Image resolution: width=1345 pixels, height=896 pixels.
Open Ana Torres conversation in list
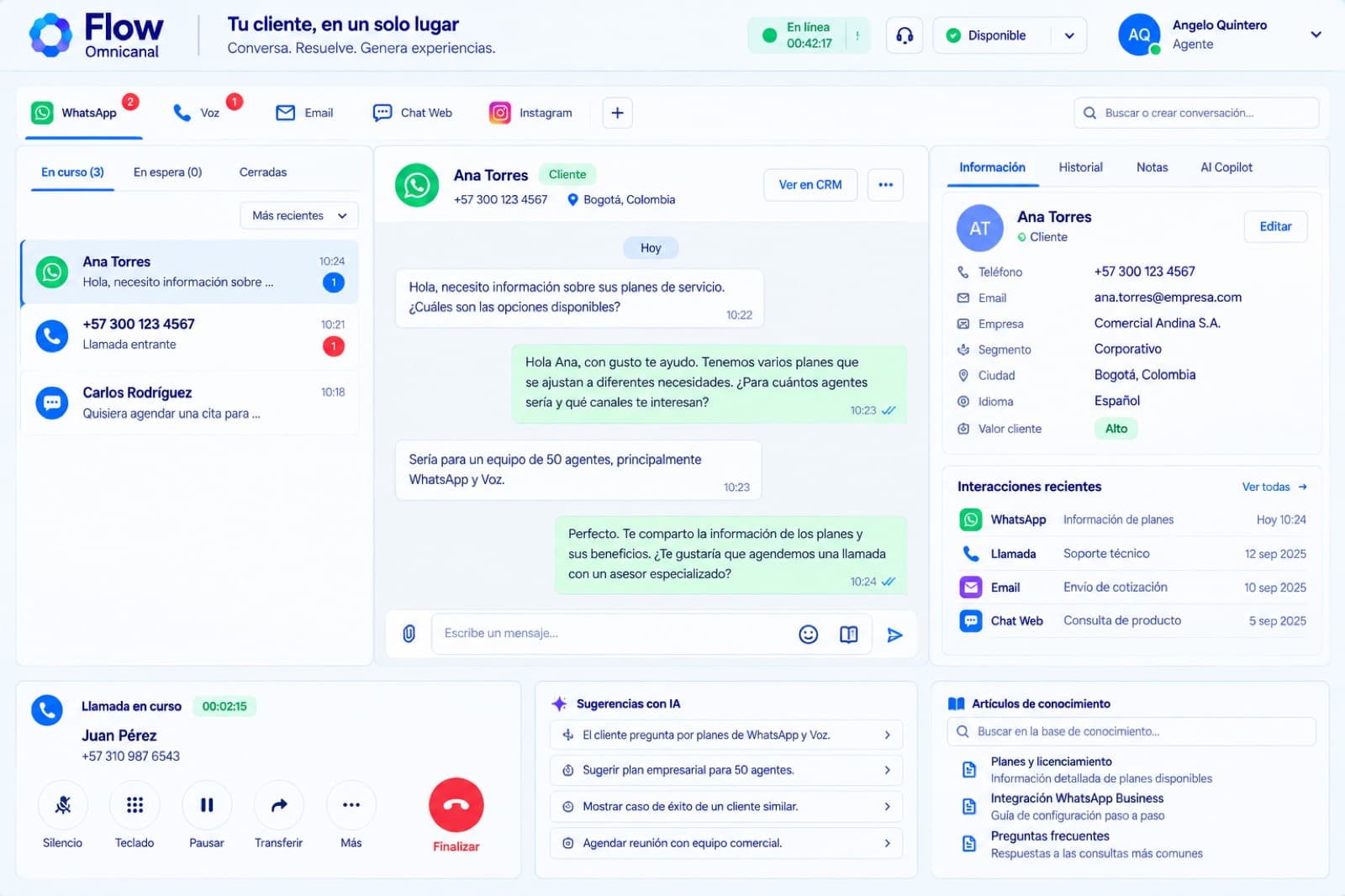point(190,272)
